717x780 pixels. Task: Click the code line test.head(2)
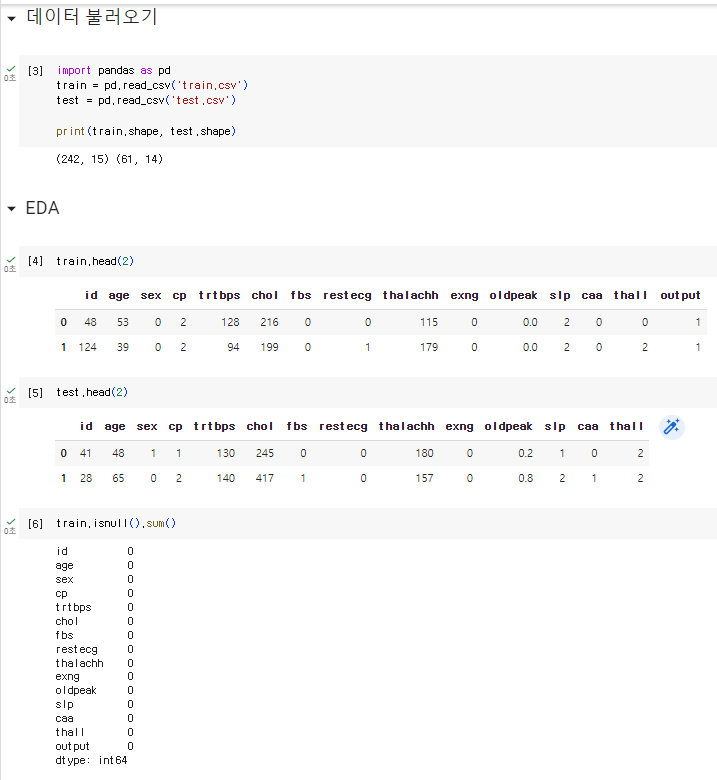tap(92, 392)
